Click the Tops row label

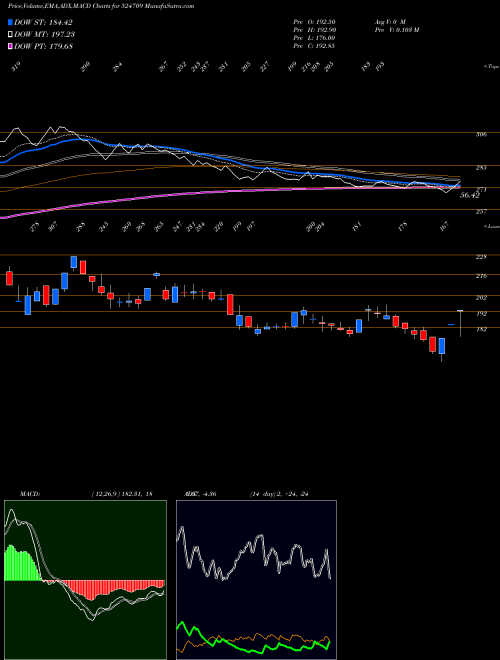click(491, 67)
